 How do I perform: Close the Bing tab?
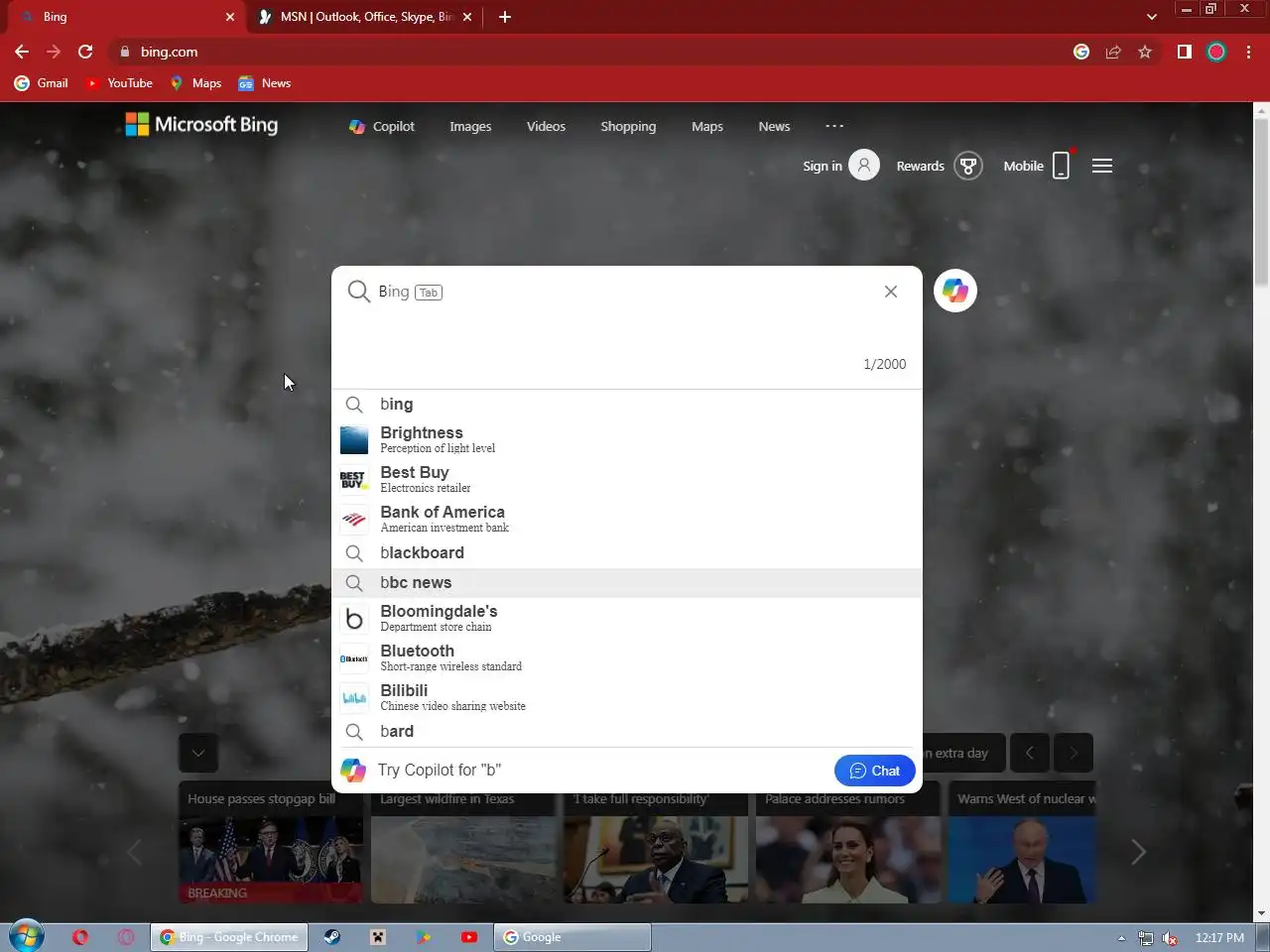[x=230, y=17]
